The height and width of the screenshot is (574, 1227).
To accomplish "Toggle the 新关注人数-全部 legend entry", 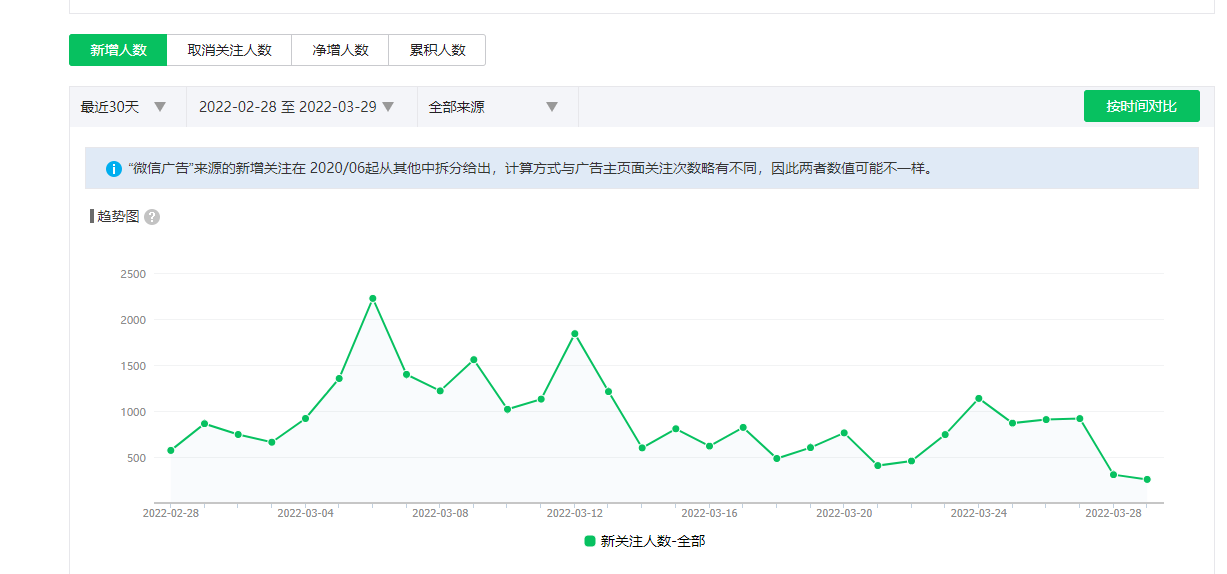I will click(x=645, y=541).
